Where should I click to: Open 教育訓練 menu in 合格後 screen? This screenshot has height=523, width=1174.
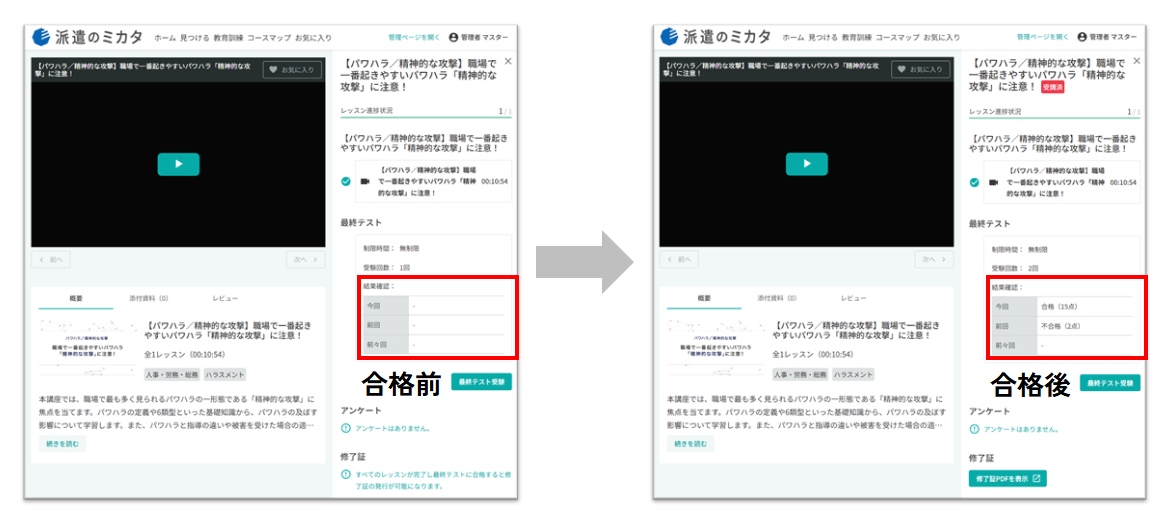tap(857, 37)
